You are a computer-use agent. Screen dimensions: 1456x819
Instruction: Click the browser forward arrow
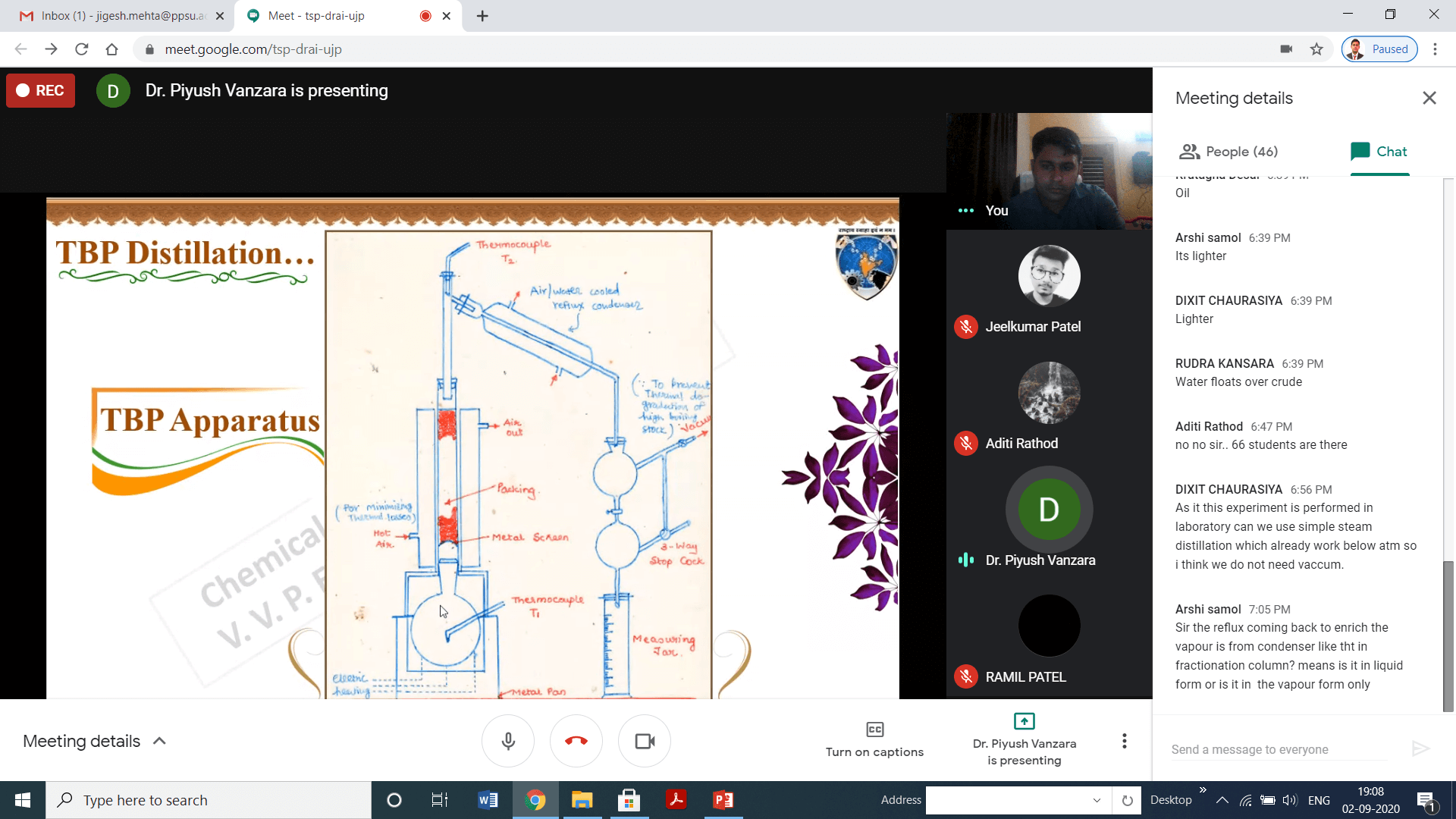(x=51, y=49)
